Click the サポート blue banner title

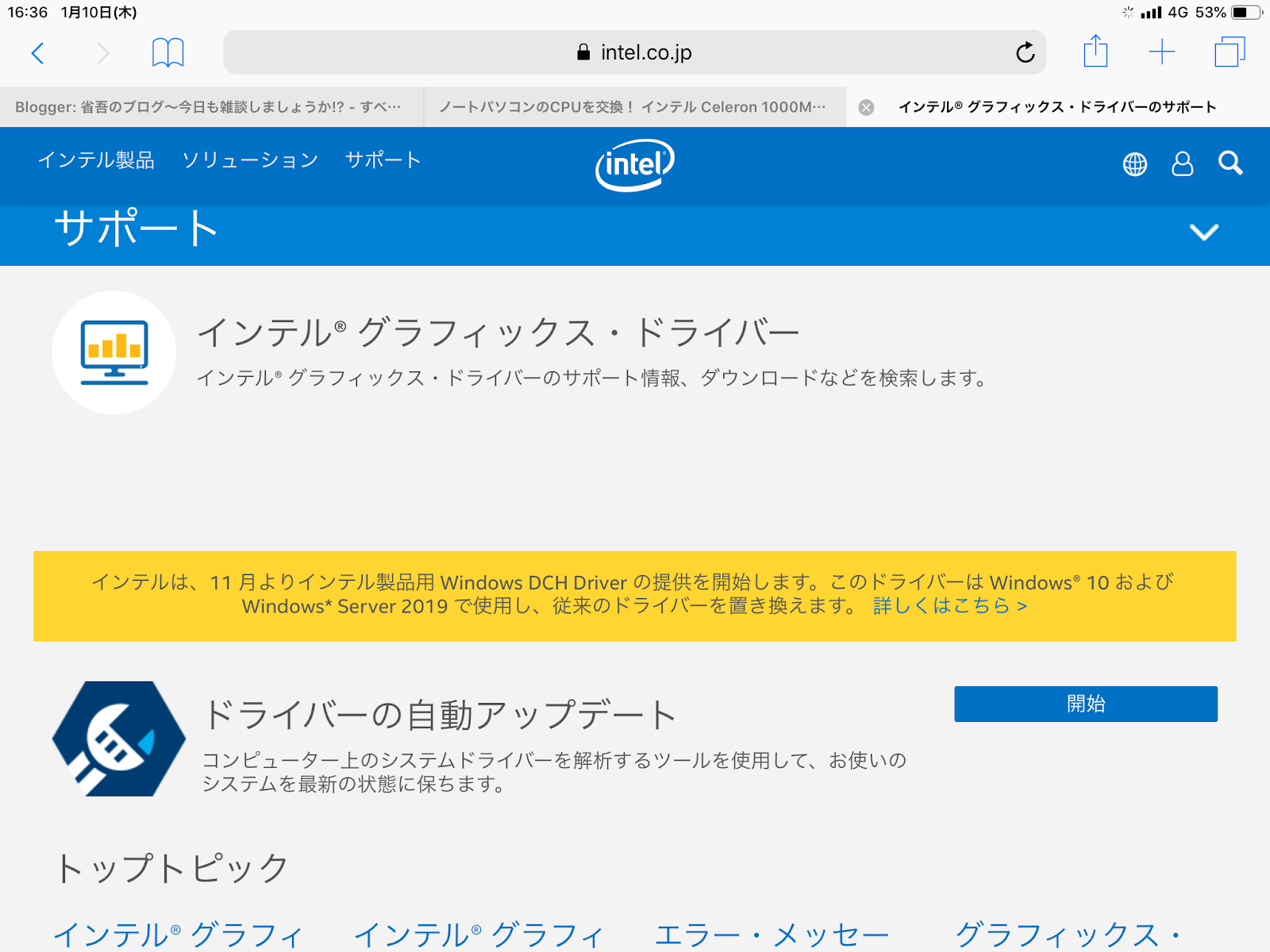coord(136,228)
